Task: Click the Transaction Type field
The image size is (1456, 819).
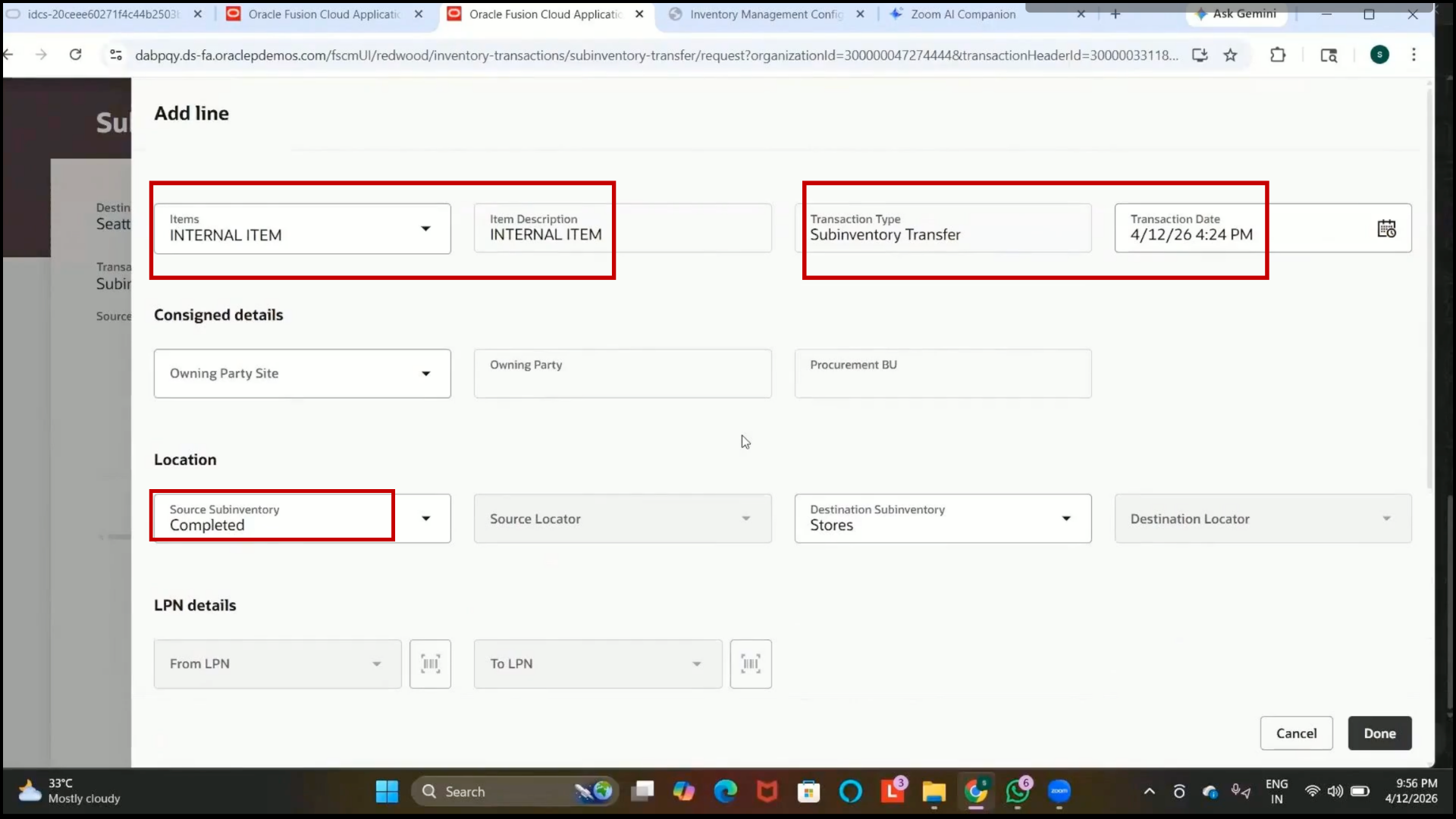Action: [x=943, y=228]
